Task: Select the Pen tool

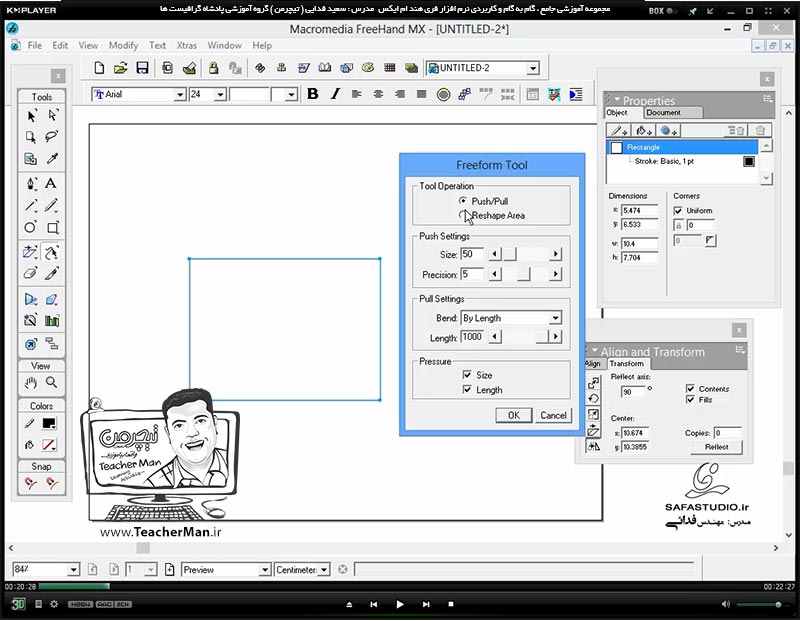Action: click(31, 184)
